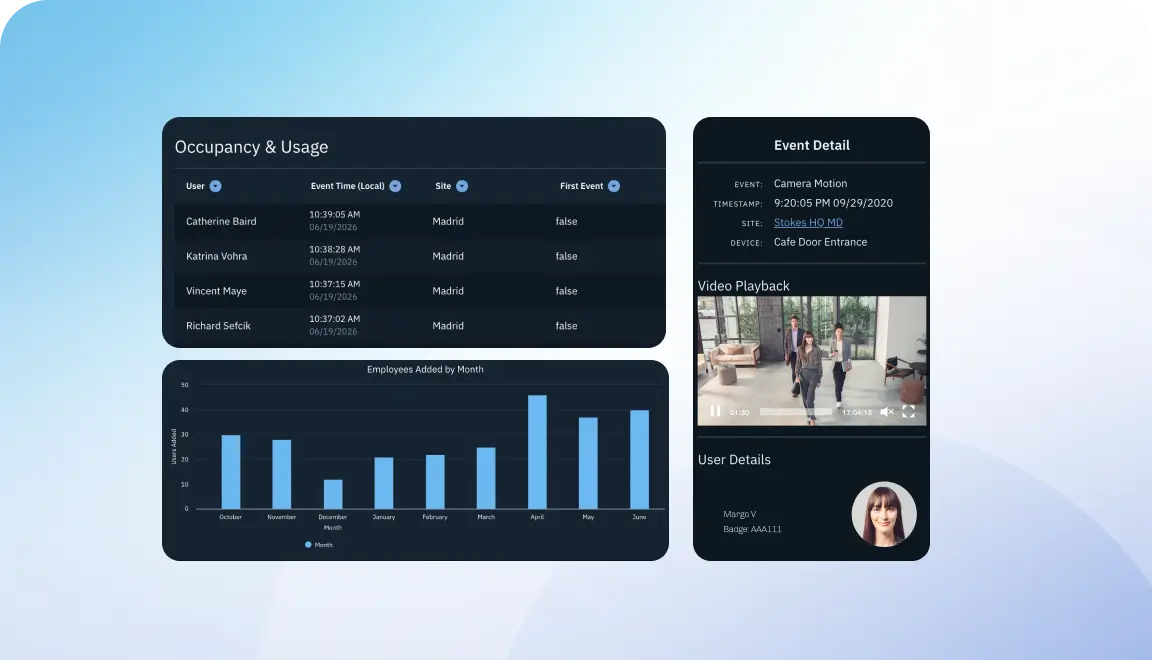Viewport: 1152px width, 660px height.
Task: Select the Vincent Maye row
Action: (420, 291)
